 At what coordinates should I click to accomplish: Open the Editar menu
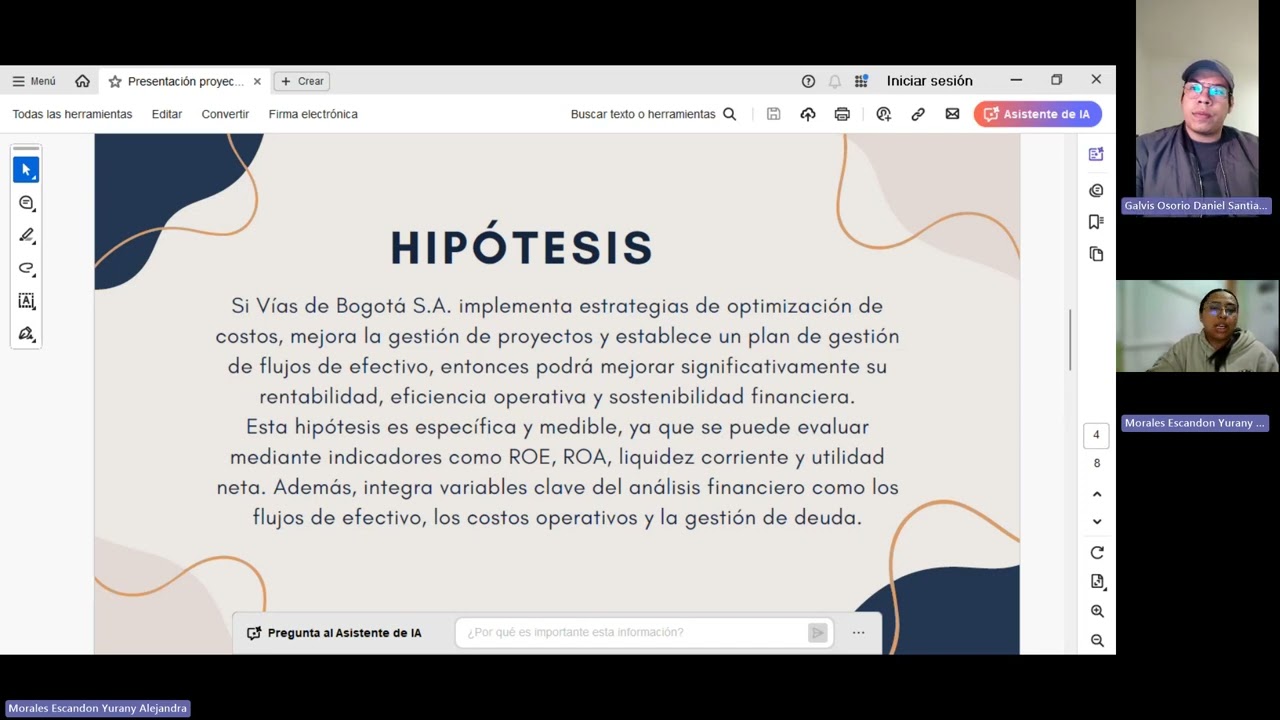(167, 114)
